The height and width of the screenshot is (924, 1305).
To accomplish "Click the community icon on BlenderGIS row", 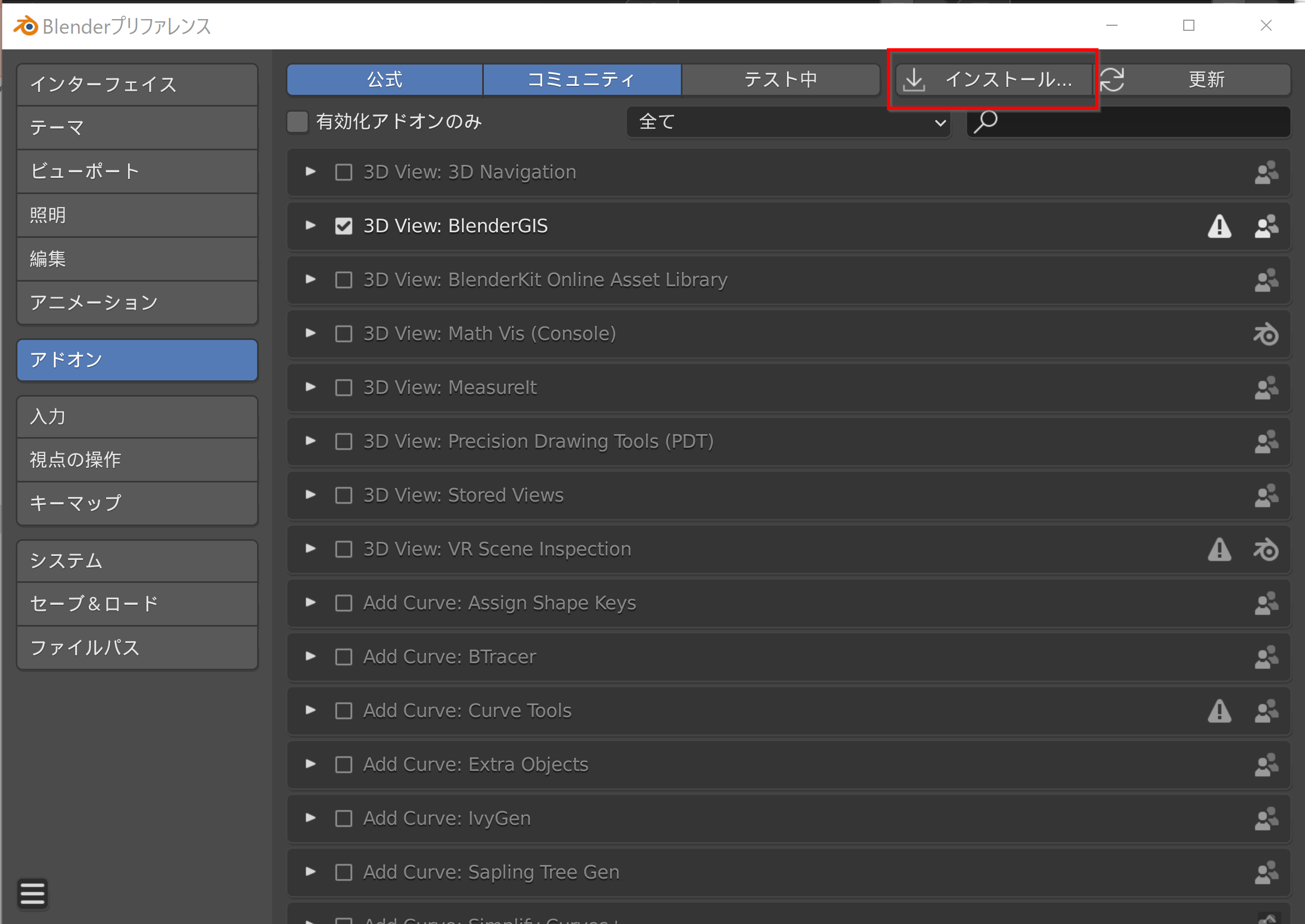I will [x=1266, y=227].
